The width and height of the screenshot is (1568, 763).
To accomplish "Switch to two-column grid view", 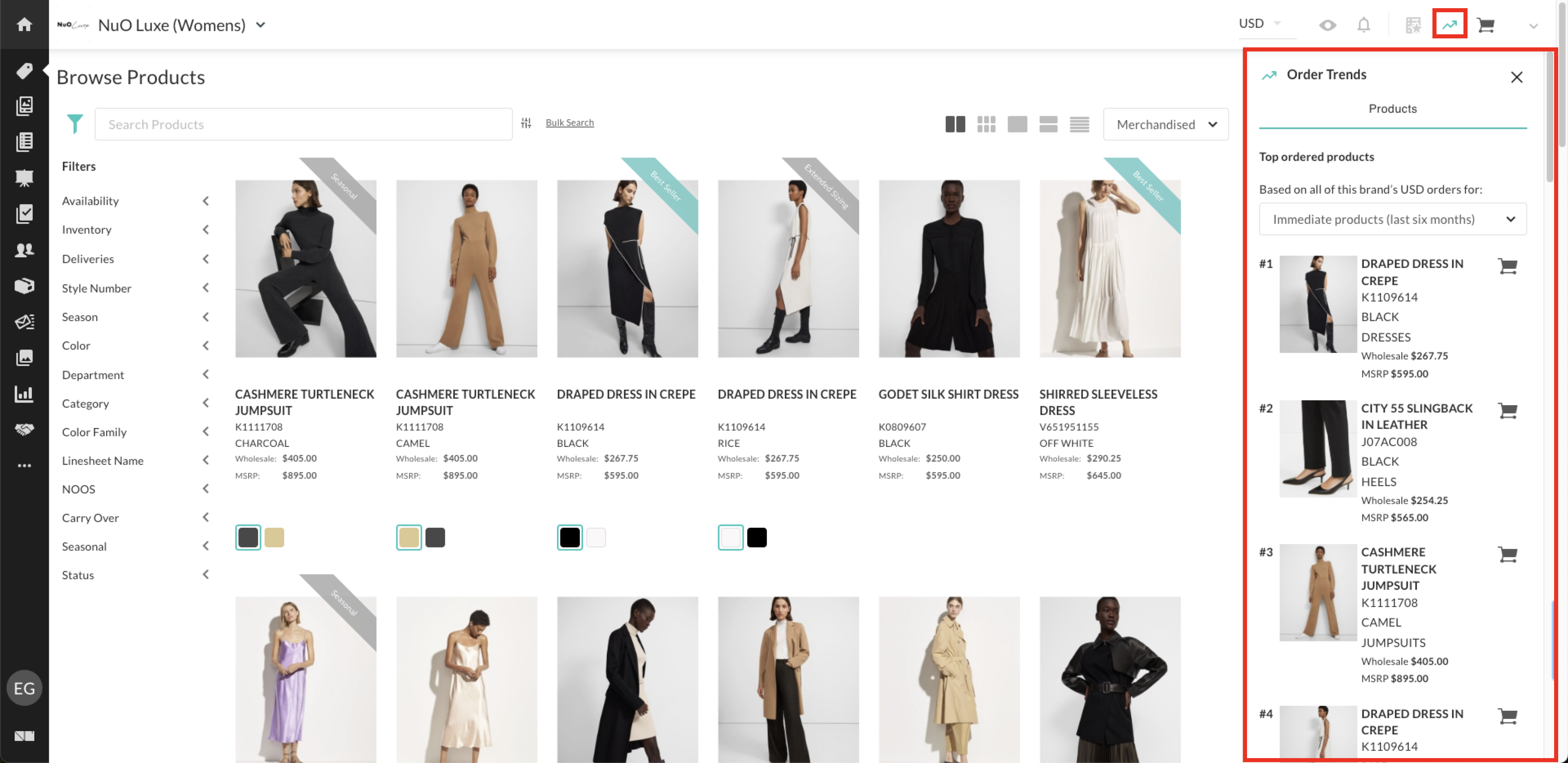I will (x=955, y=124).
